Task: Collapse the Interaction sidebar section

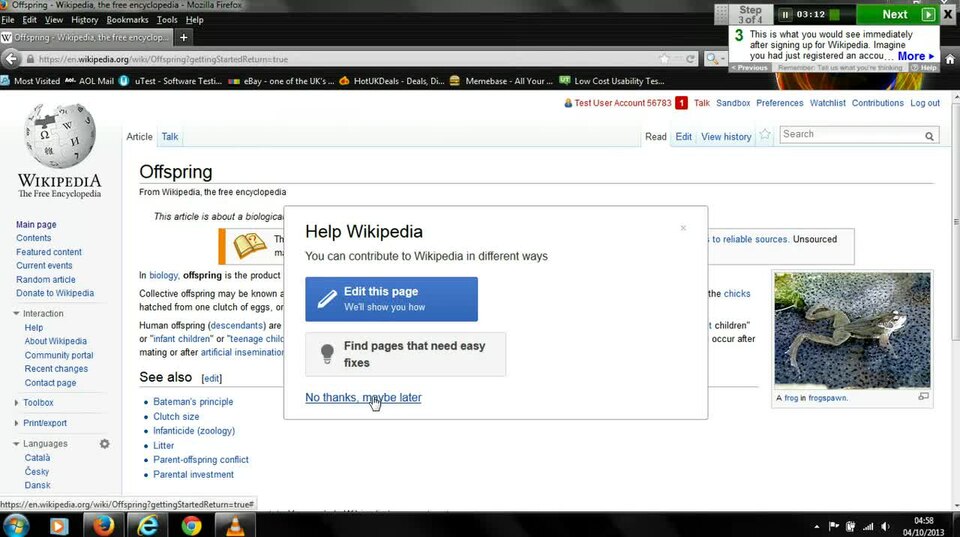Action: (16, 314)
